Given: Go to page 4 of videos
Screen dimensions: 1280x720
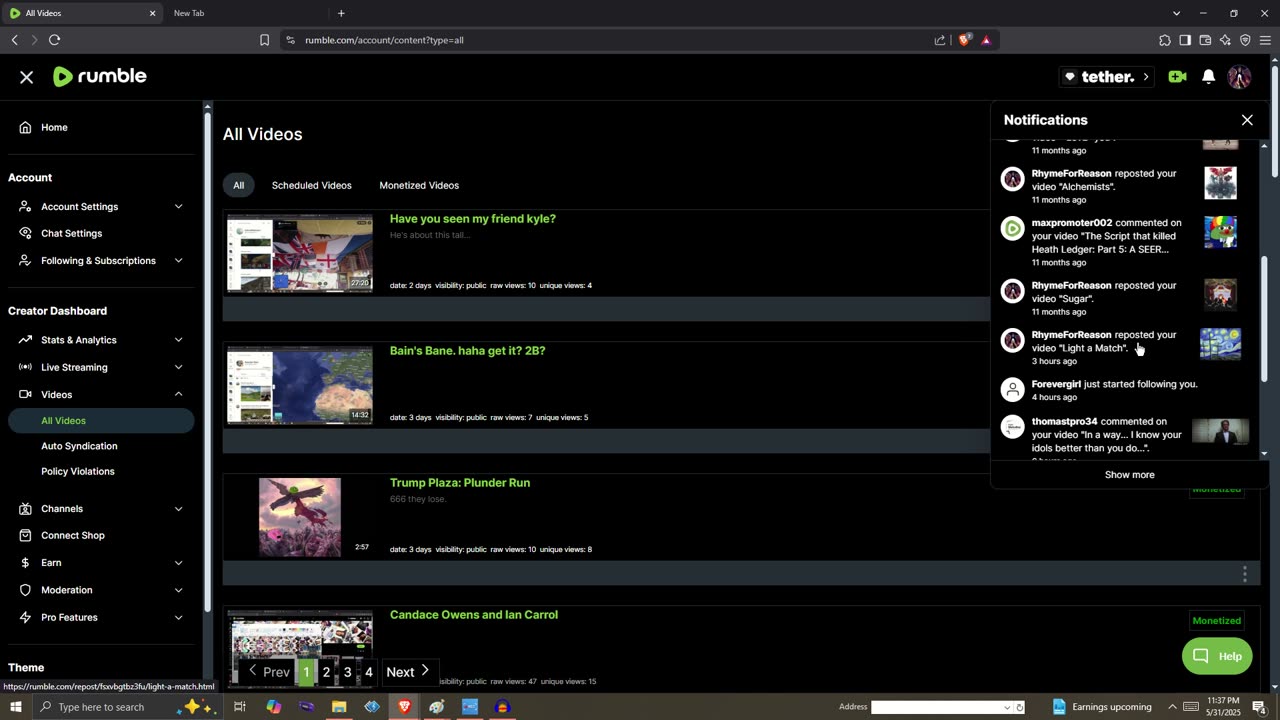Looking at the screenshot, I should point(369,672).
